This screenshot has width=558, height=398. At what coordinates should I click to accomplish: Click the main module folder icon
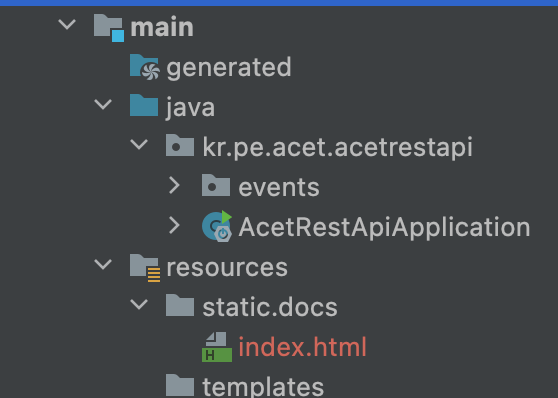[109, 28]
